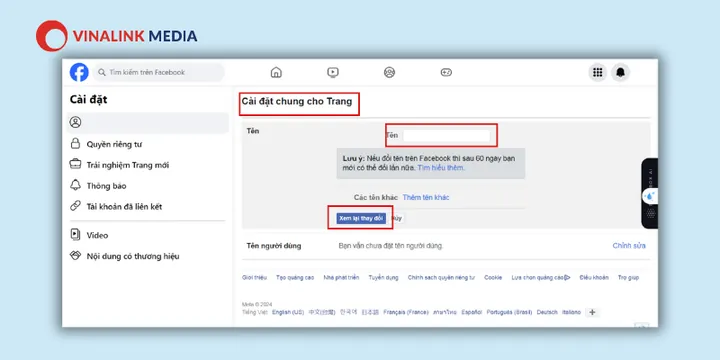Click the lock icon beside Quyền riêng tư

pyautogui.click(x=75, y=144)
